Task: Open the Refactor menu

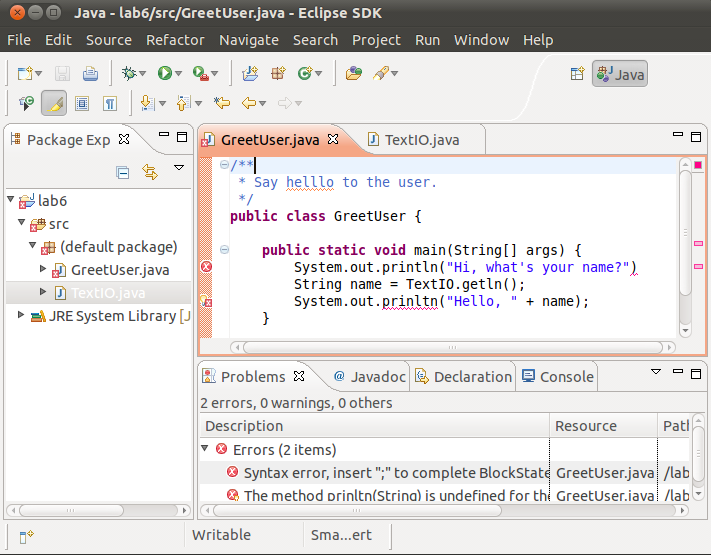Action: pos(175,40)
